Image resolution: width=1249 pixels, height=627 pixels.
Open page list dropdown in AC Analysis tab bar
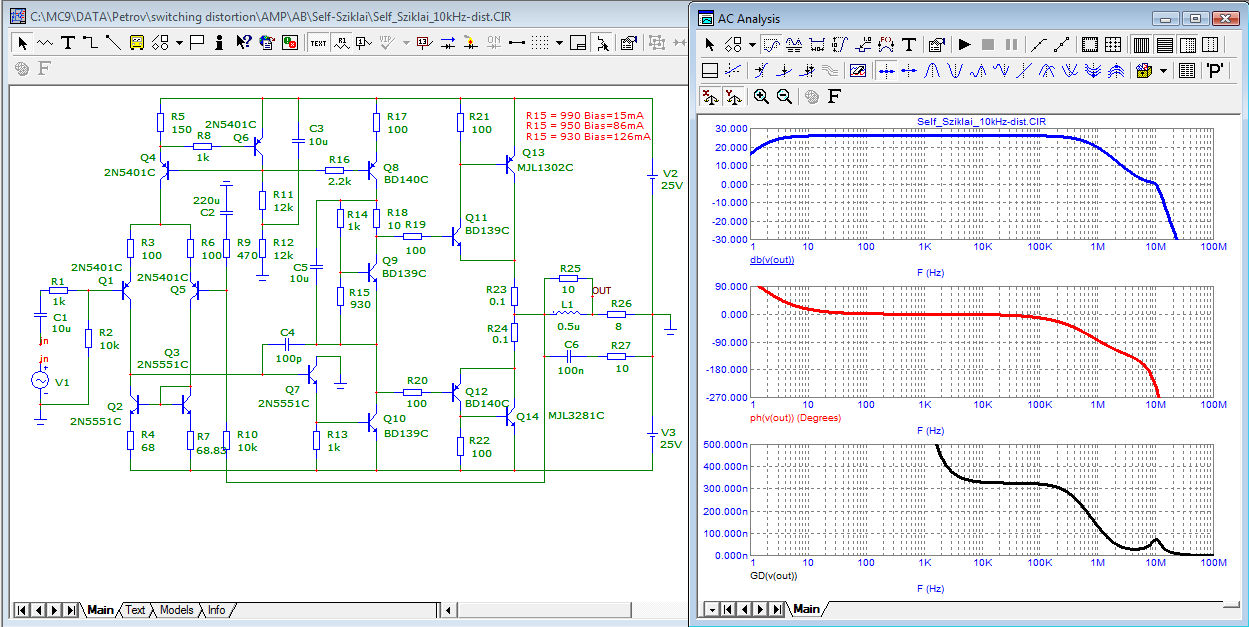point(712,609)
